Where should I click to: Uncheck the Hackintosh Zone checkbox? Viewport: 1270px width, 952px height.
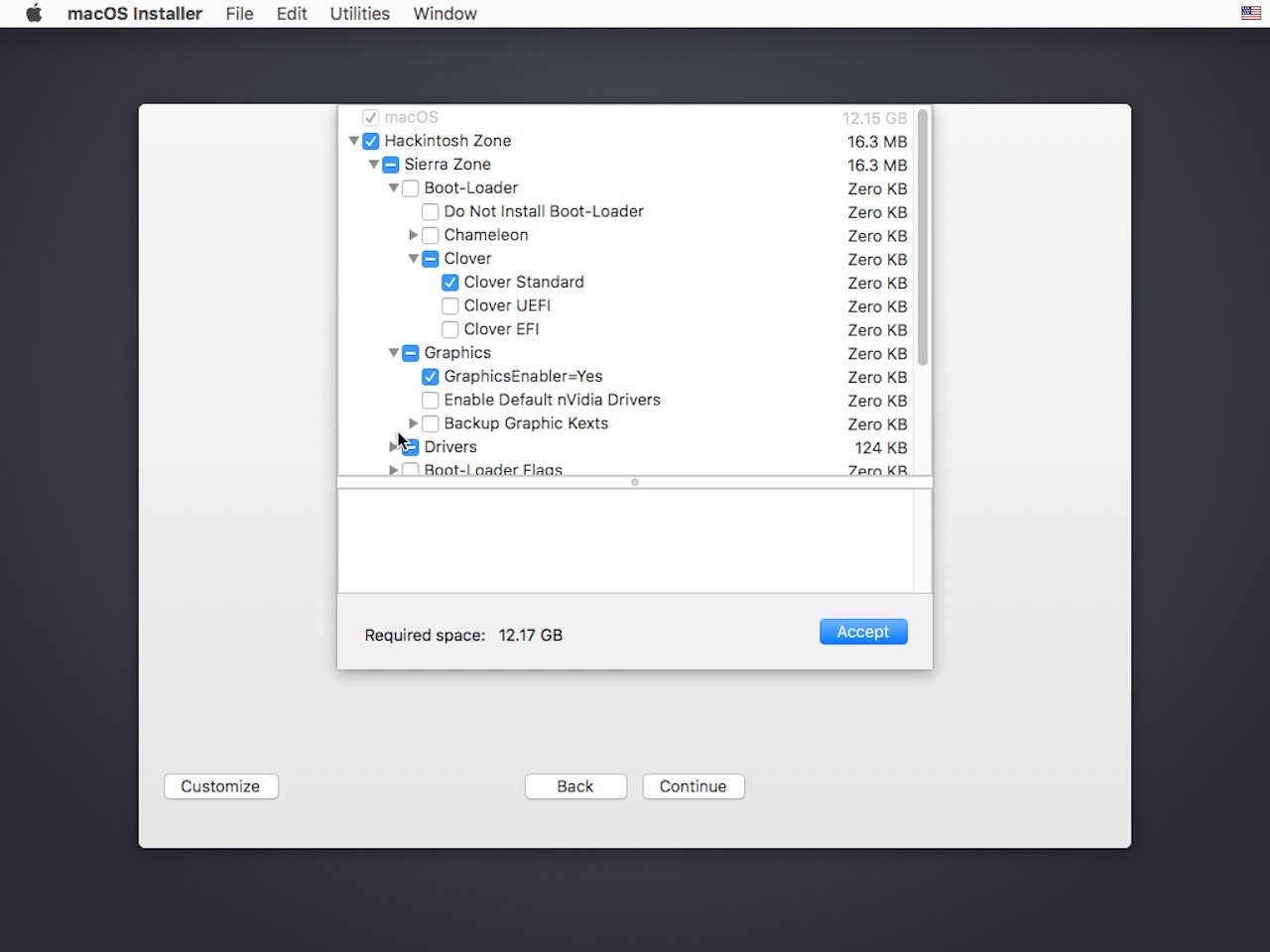[x=371, y=141]
